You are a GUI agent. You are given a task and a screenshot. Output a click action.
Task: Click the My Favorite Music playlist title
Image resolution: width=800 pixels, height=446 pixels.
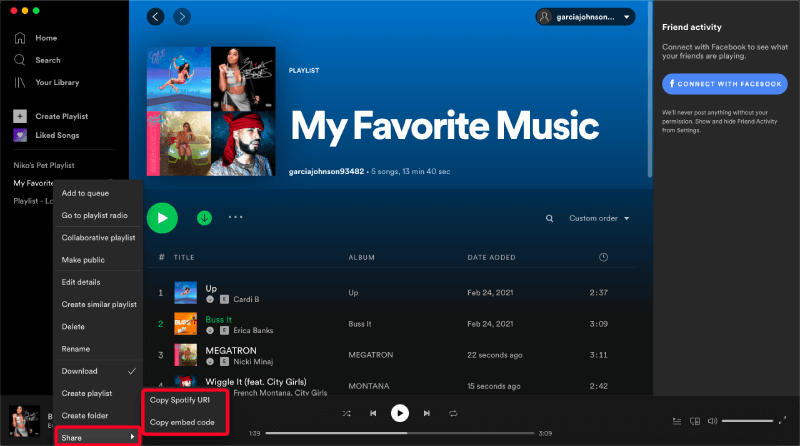tap(444, 126)
